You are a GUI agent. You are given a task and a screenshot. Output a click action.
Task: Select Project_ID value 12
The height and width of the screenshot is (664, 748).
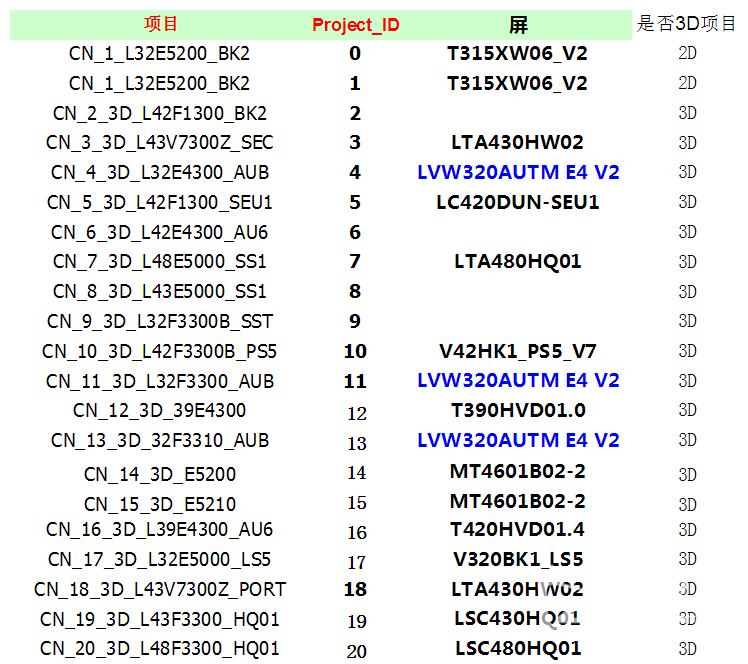(357, 414)
